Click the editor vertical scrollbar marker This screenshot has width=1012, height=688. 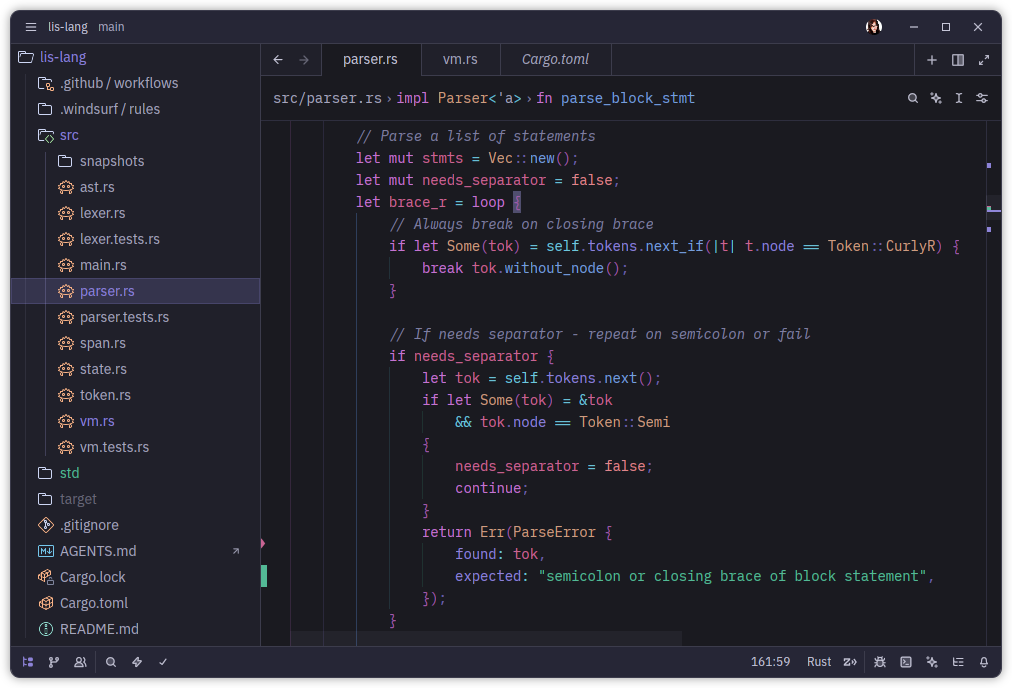(x=994, y=210)
